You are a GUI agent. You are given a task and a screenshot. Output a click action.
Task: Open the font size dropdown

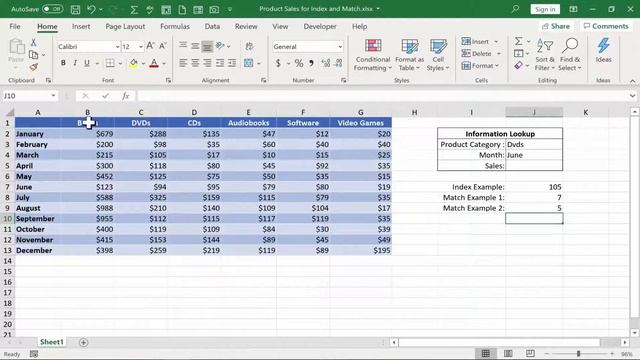point(141,47)
